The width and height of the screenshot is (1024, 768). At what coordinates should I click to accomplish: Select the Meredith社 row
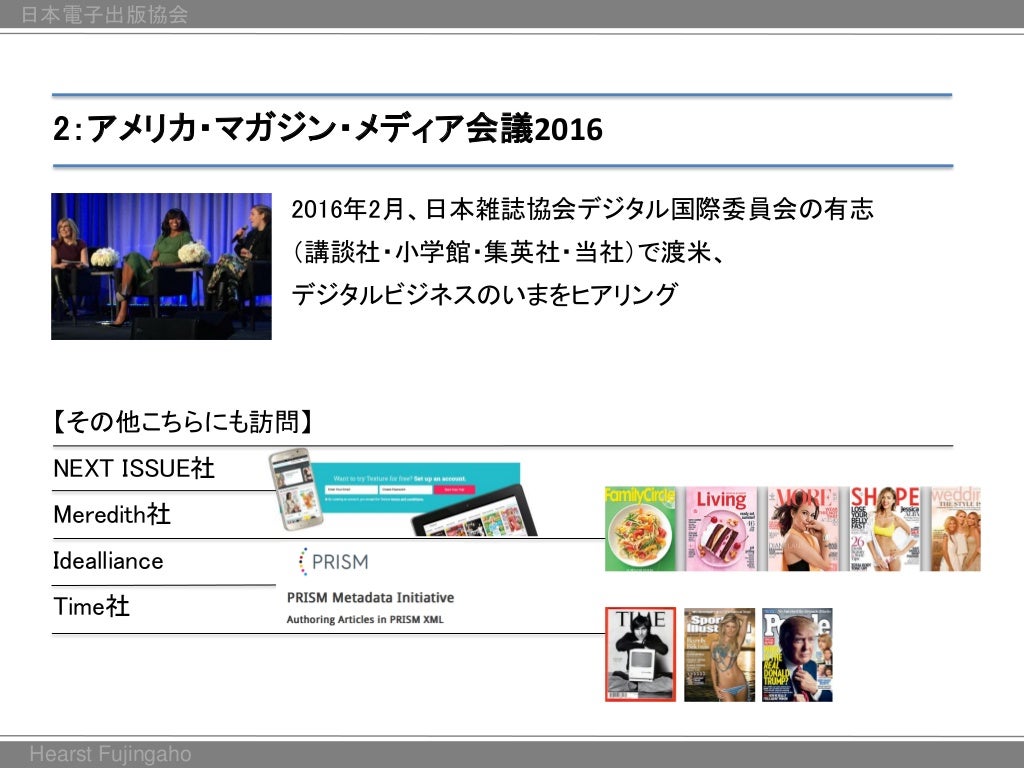[112, 515]
